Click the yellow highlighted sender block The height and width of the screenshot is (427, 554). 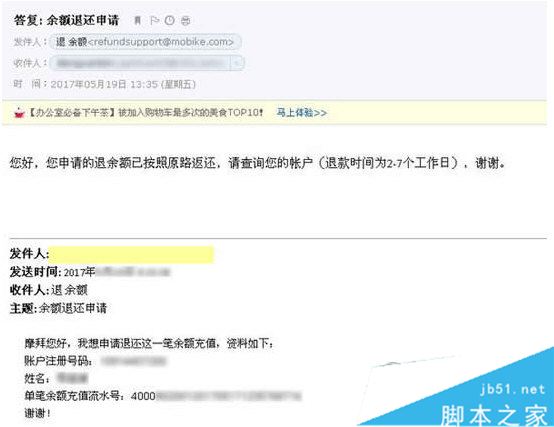click(131, 254)
